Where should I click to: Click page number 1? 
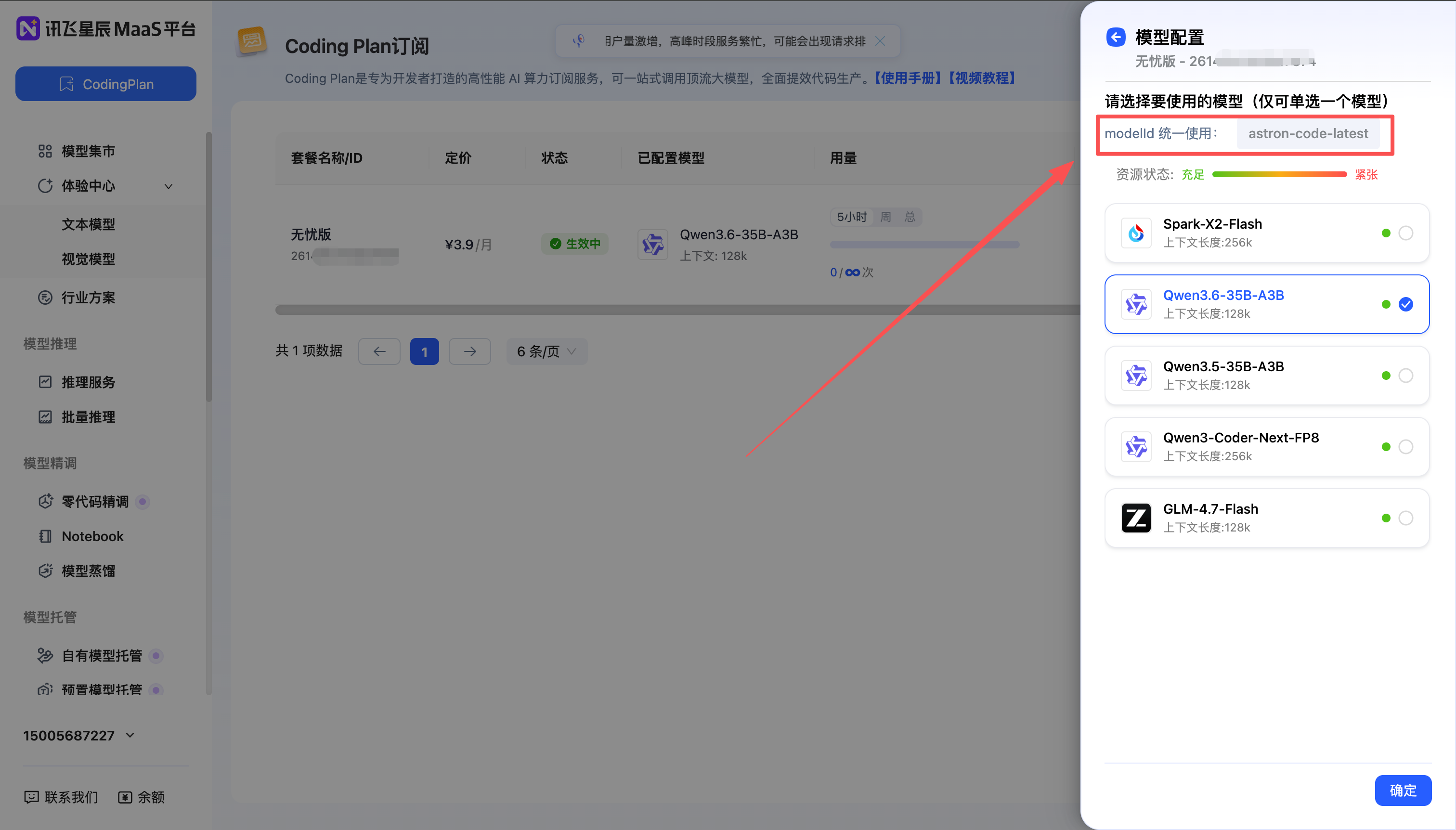pyautogui.click(x=424, y=351)
